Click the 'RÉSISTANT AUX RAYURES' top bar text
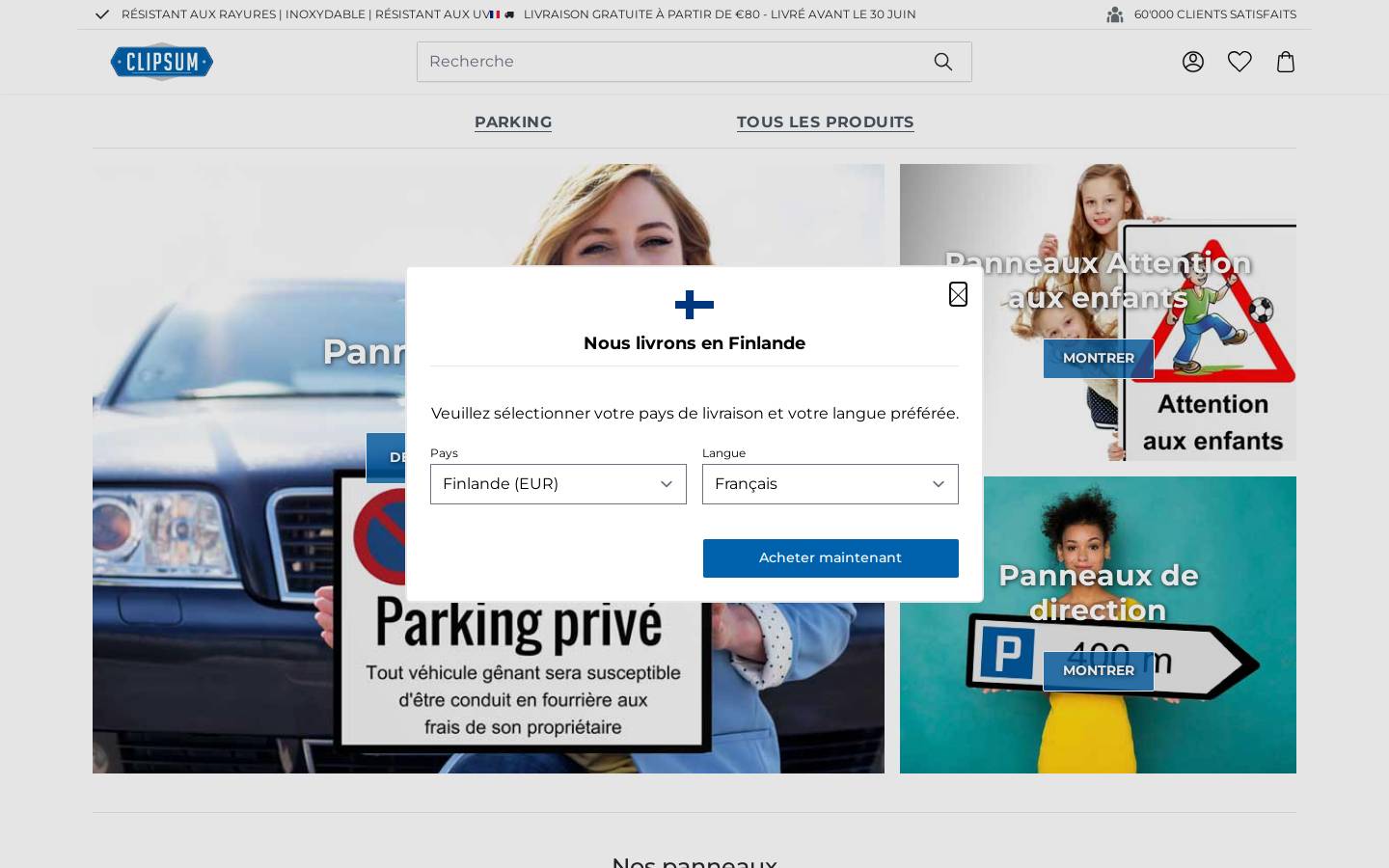This screenshot has height=868, width=1389. coord(199,14)
